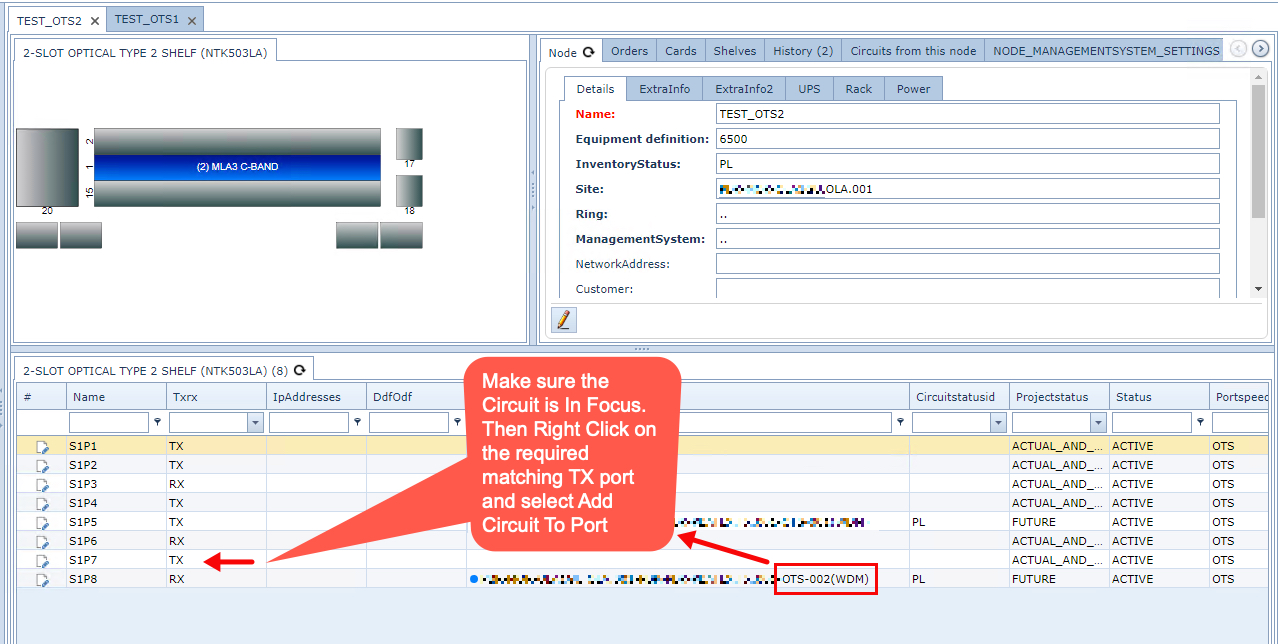Expand the Txrx filter dropdown
Image resolution: width=1278 pixels, height=644 pixels.
[255, 423]
